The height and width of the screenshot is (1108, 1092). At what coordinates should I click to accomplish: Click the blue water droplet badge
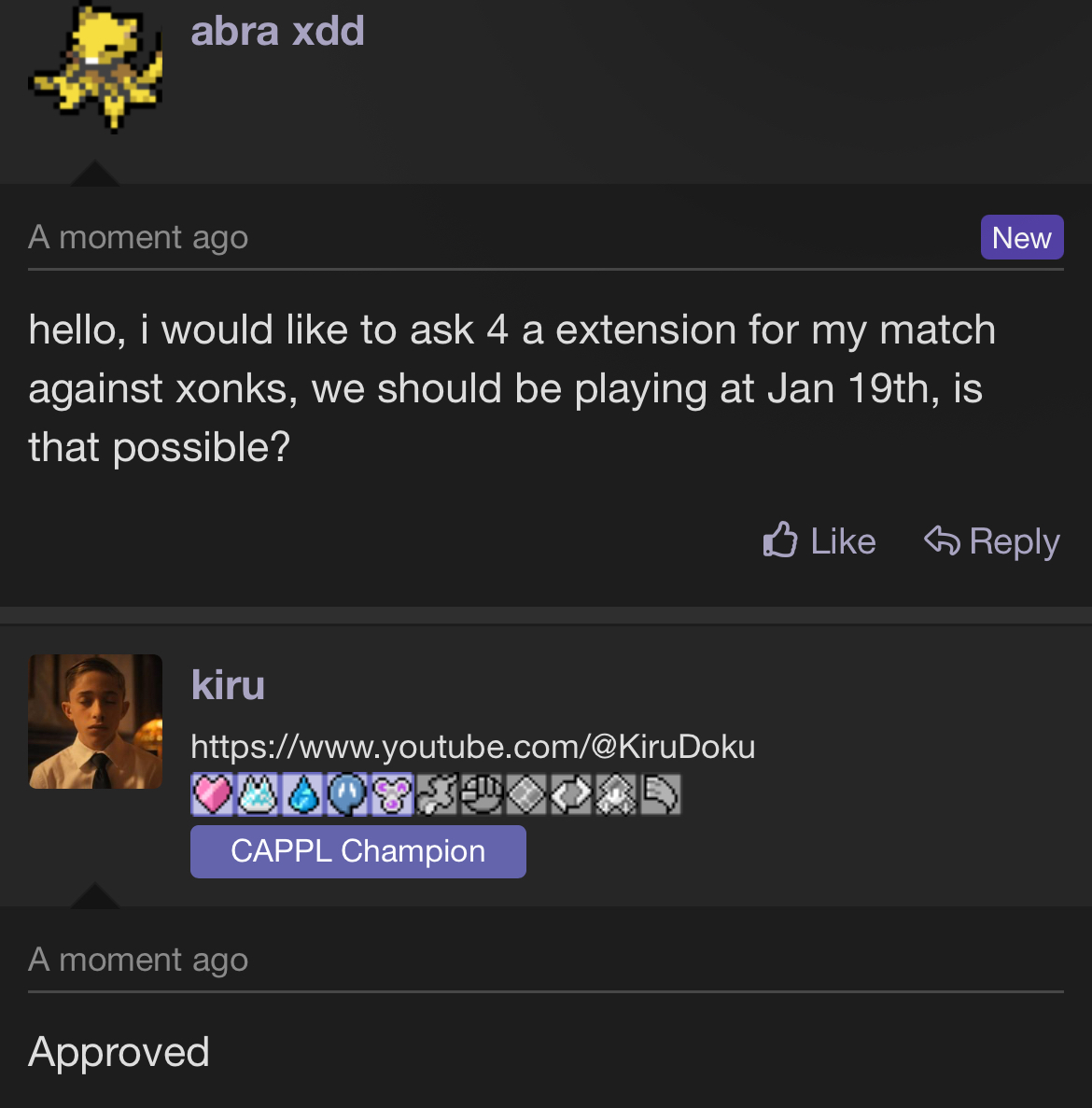[x=302, y=795]
